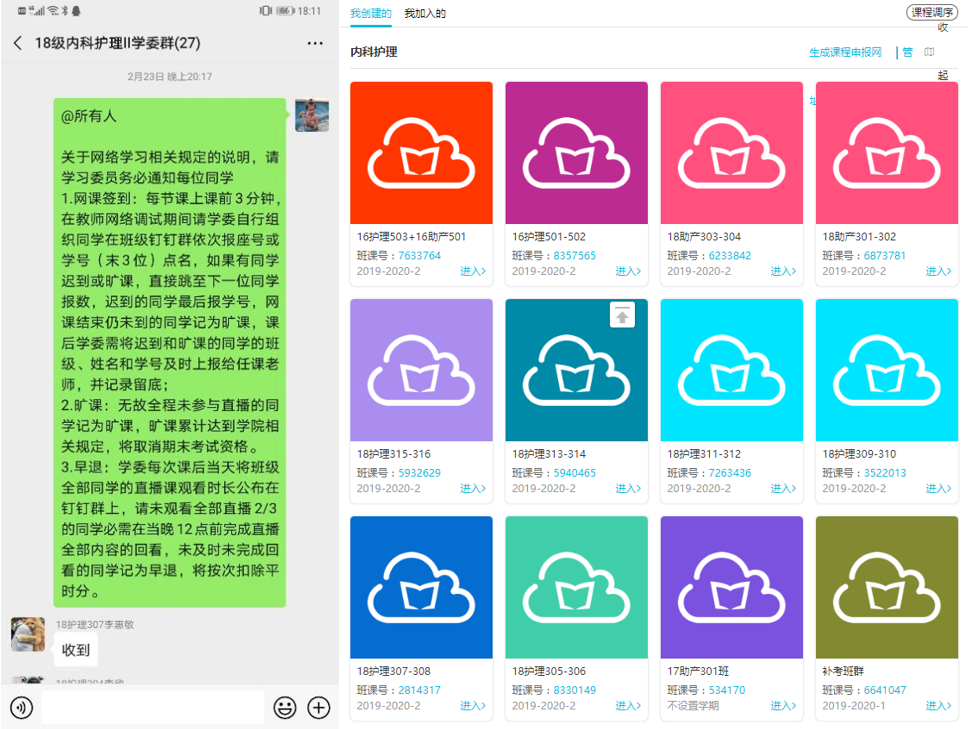Click the 课程调序 button
The width and height of the screenshot is (968, 729).
click(932, 13)
